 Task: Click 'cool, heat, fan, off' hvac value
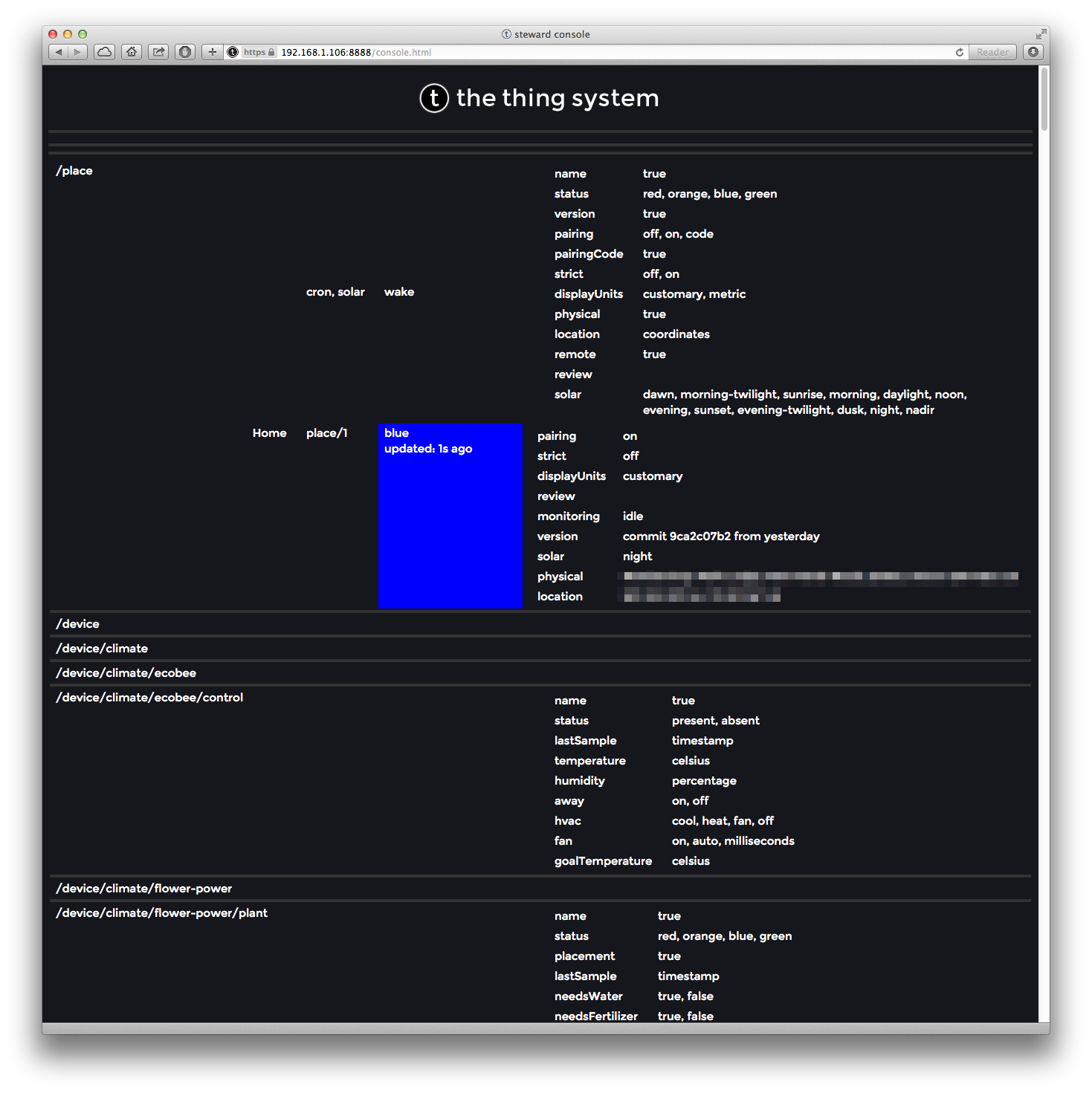click(x=723, y=821)
